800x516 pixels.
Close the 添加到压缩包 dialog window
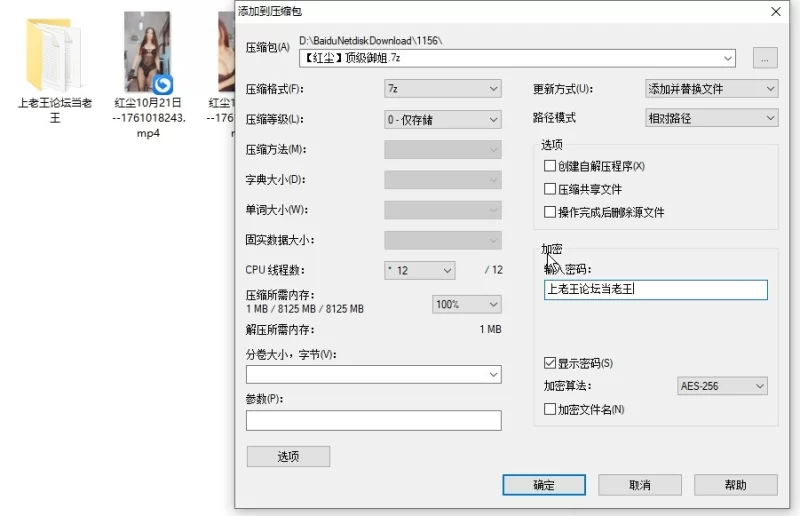pyautogui.click(x=775, y=12)
